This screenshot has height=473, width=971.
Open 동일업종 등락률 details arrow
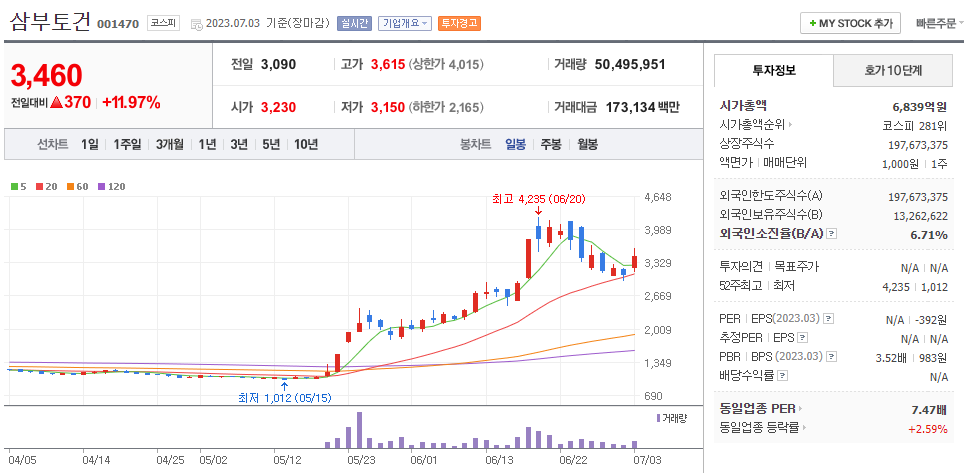[x=804, y=427]
